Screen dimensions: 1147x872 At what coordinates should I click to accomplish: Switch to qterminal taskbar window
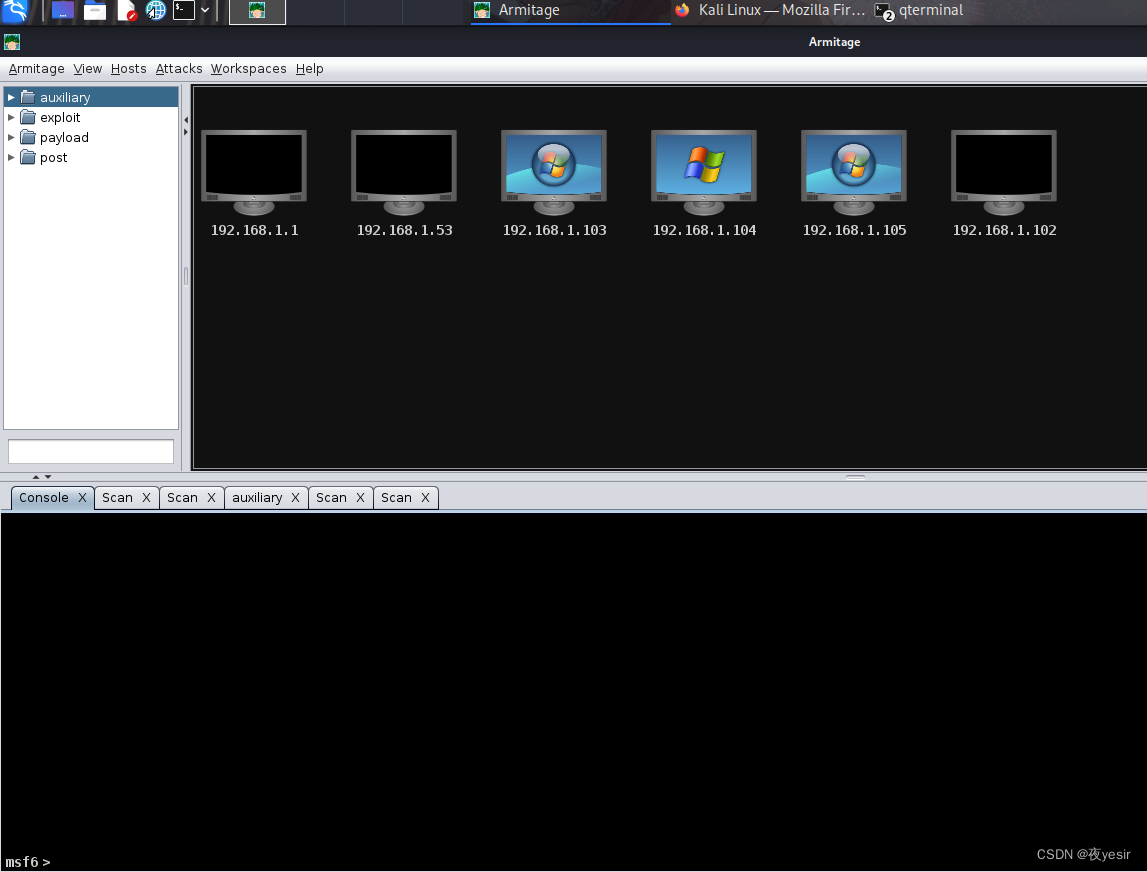coord(920,11)
